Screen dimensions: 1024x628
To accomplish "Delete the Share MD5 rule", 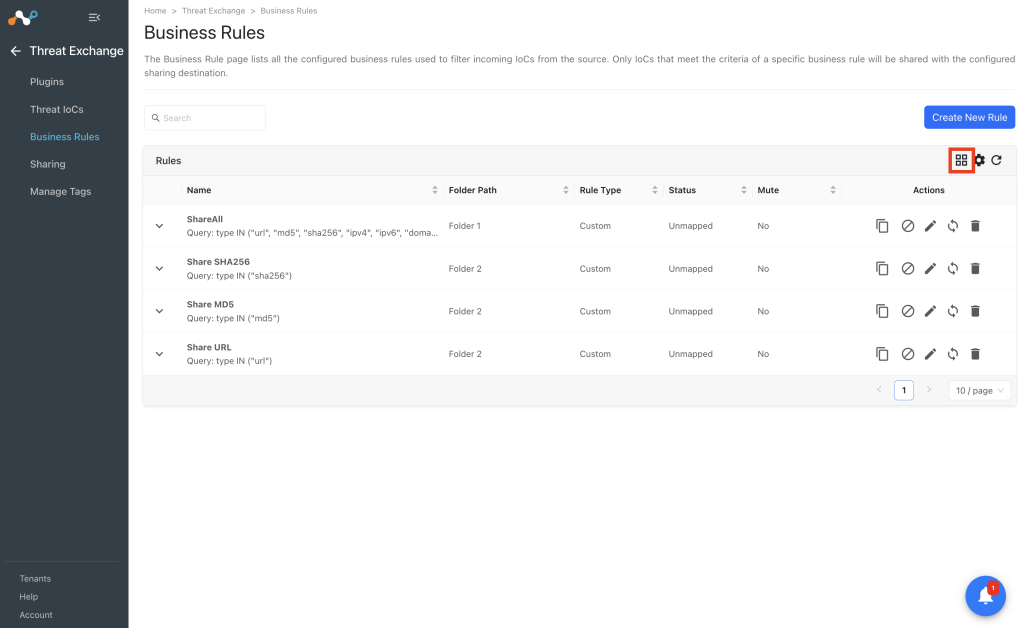I will [x=975, y=311].
